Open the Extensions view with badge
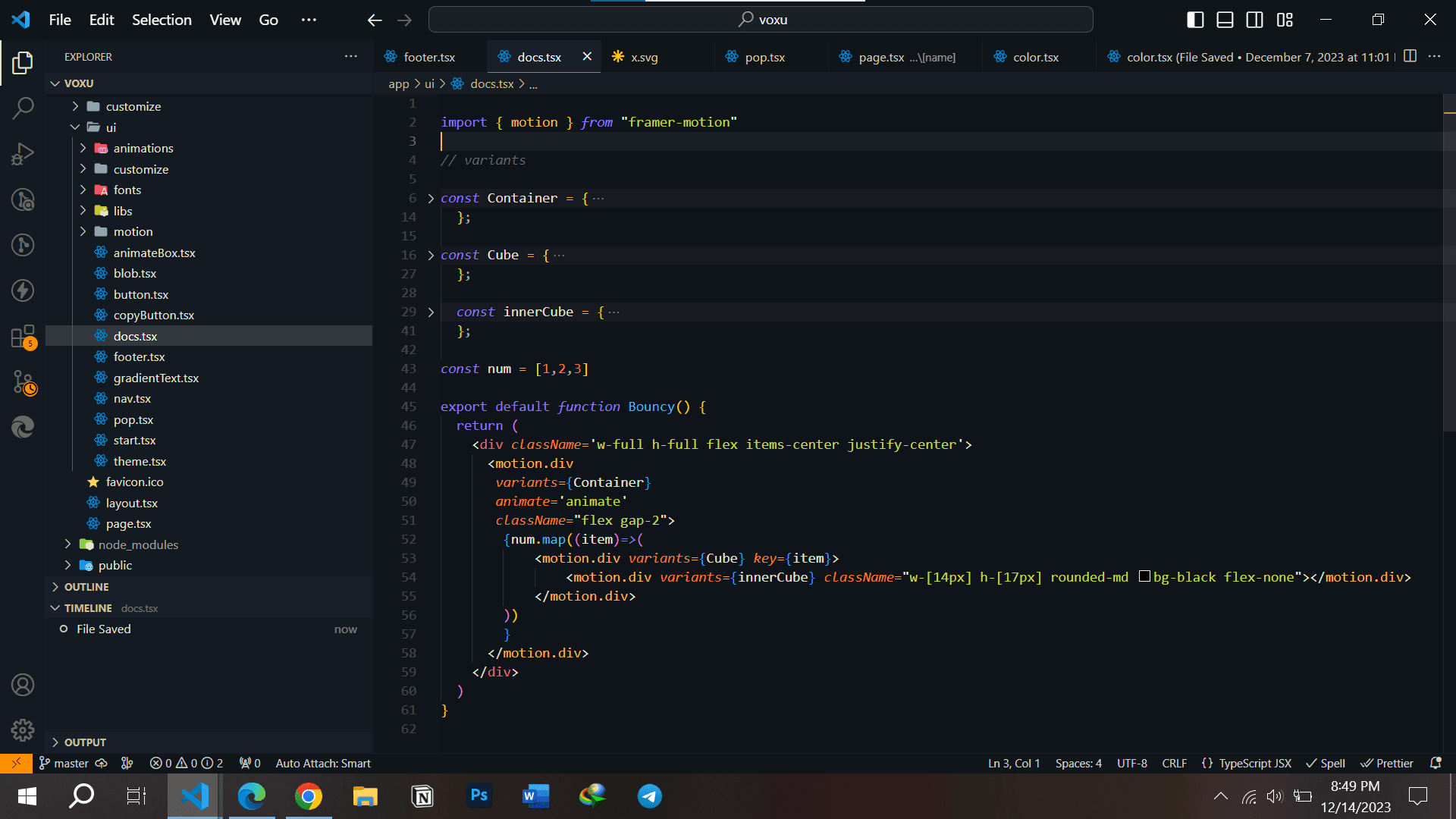 coord(23,337)
